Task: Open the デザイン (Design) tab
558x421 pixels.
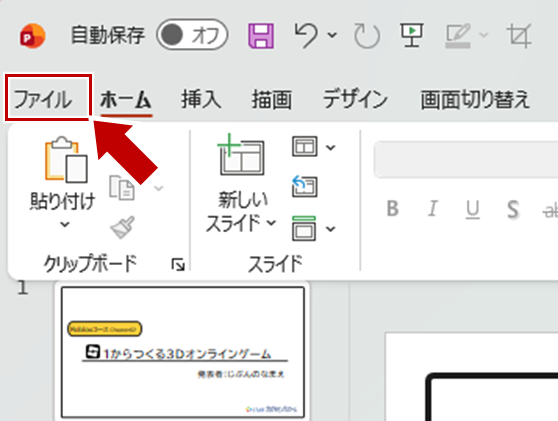Action: [355, 99]
